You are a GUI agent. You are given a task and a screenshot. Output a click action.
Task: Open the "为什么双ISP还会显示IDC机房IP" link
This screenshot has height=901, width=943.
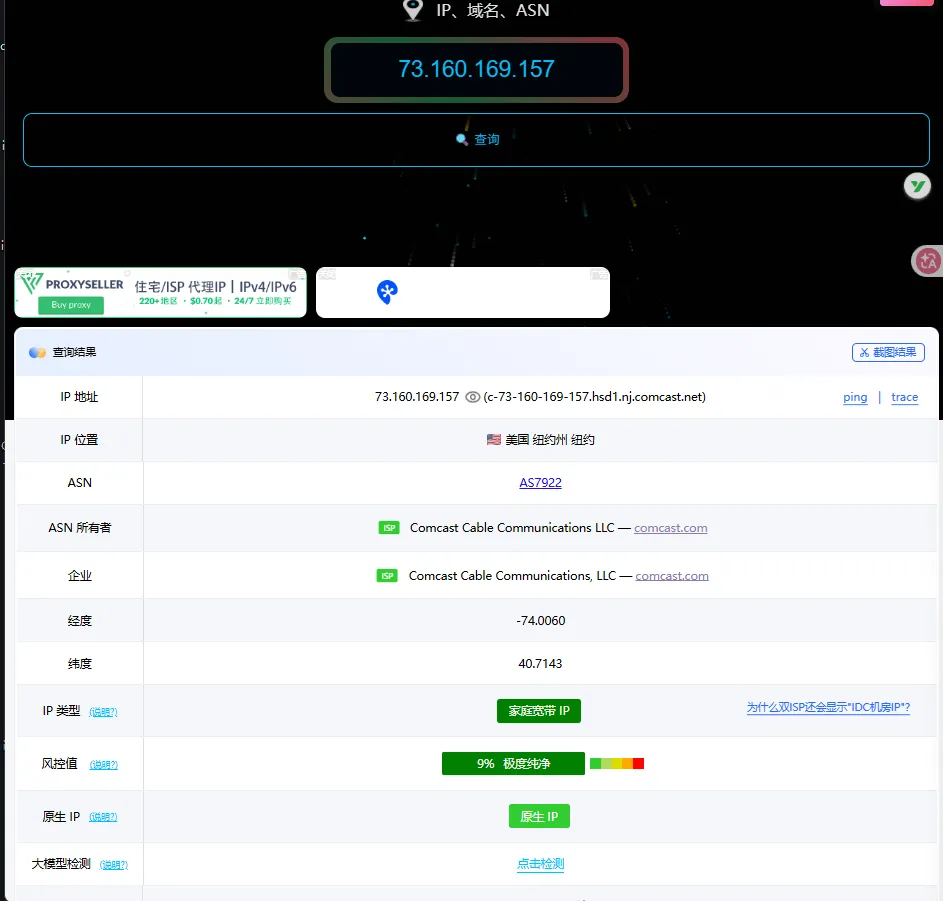coord(828,707)
